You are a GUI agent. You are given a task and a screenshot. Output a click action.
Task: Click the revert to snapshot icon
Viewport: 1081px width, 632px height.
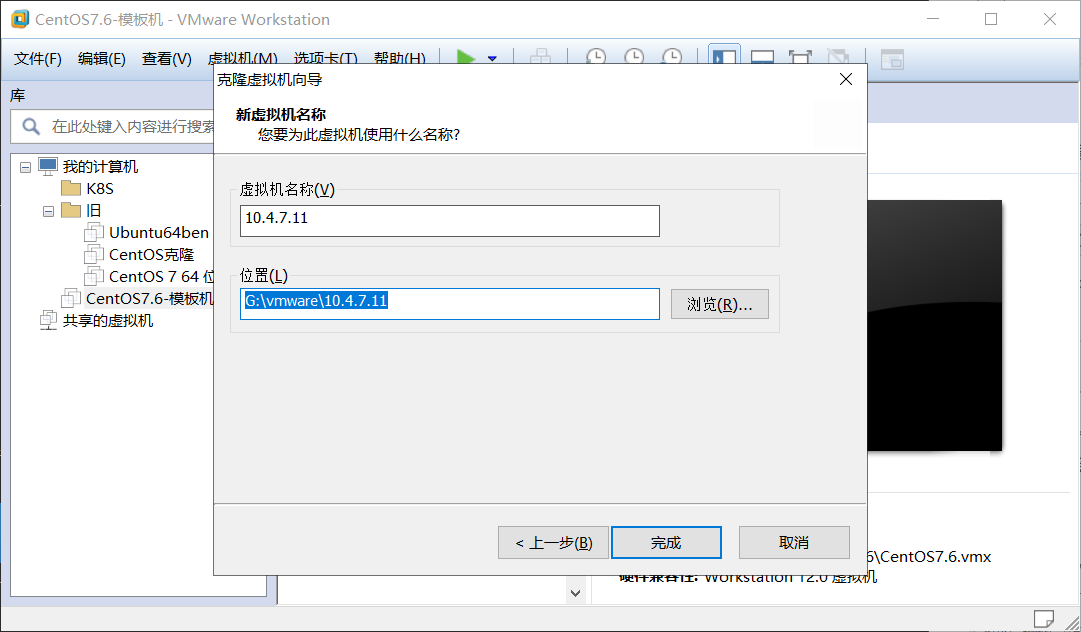tap(634, 58)
